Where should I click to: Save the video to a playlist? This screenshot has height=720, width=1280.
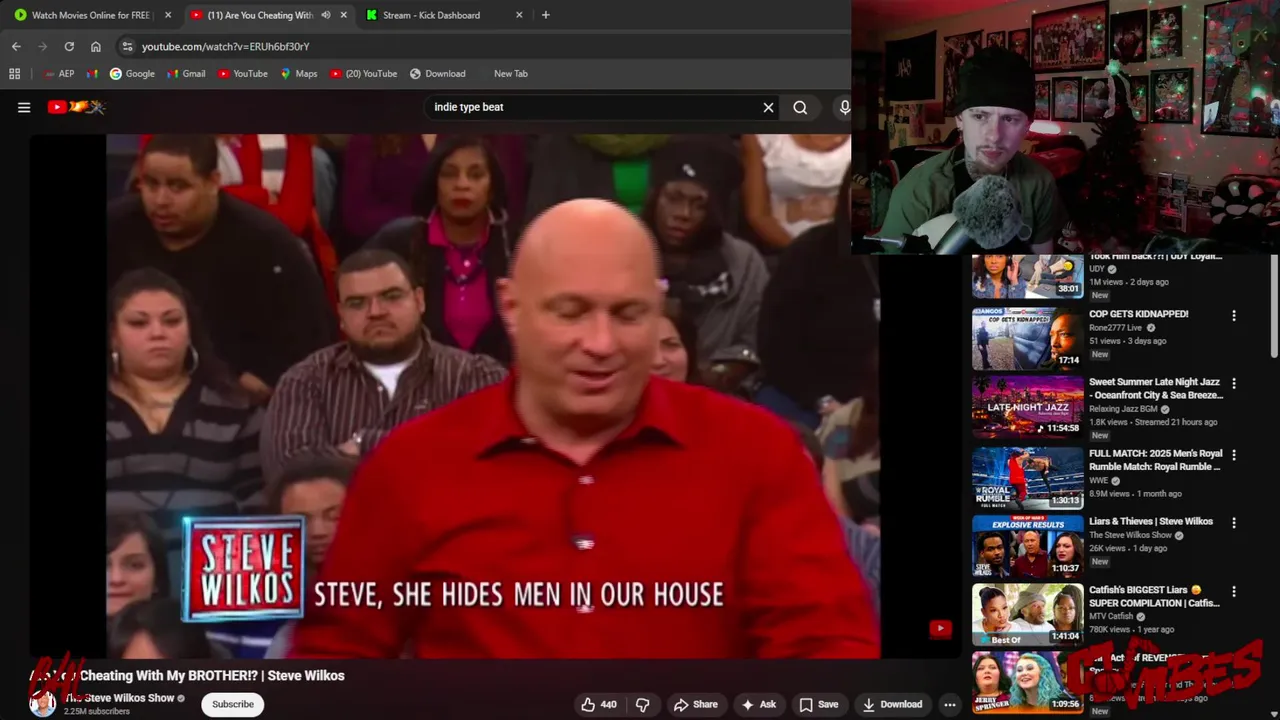coord(818,704)
